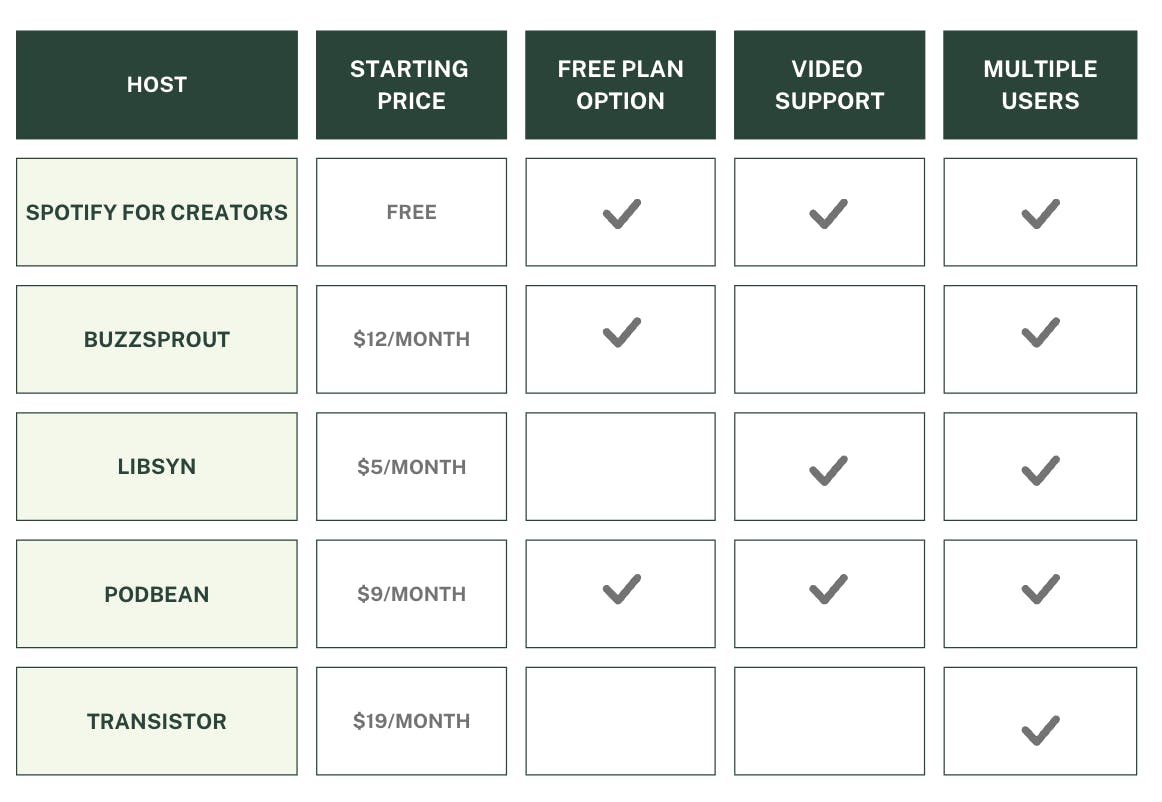Select the STARTING PRICE column header
The image size is (1162, 802).
point(411,85)
